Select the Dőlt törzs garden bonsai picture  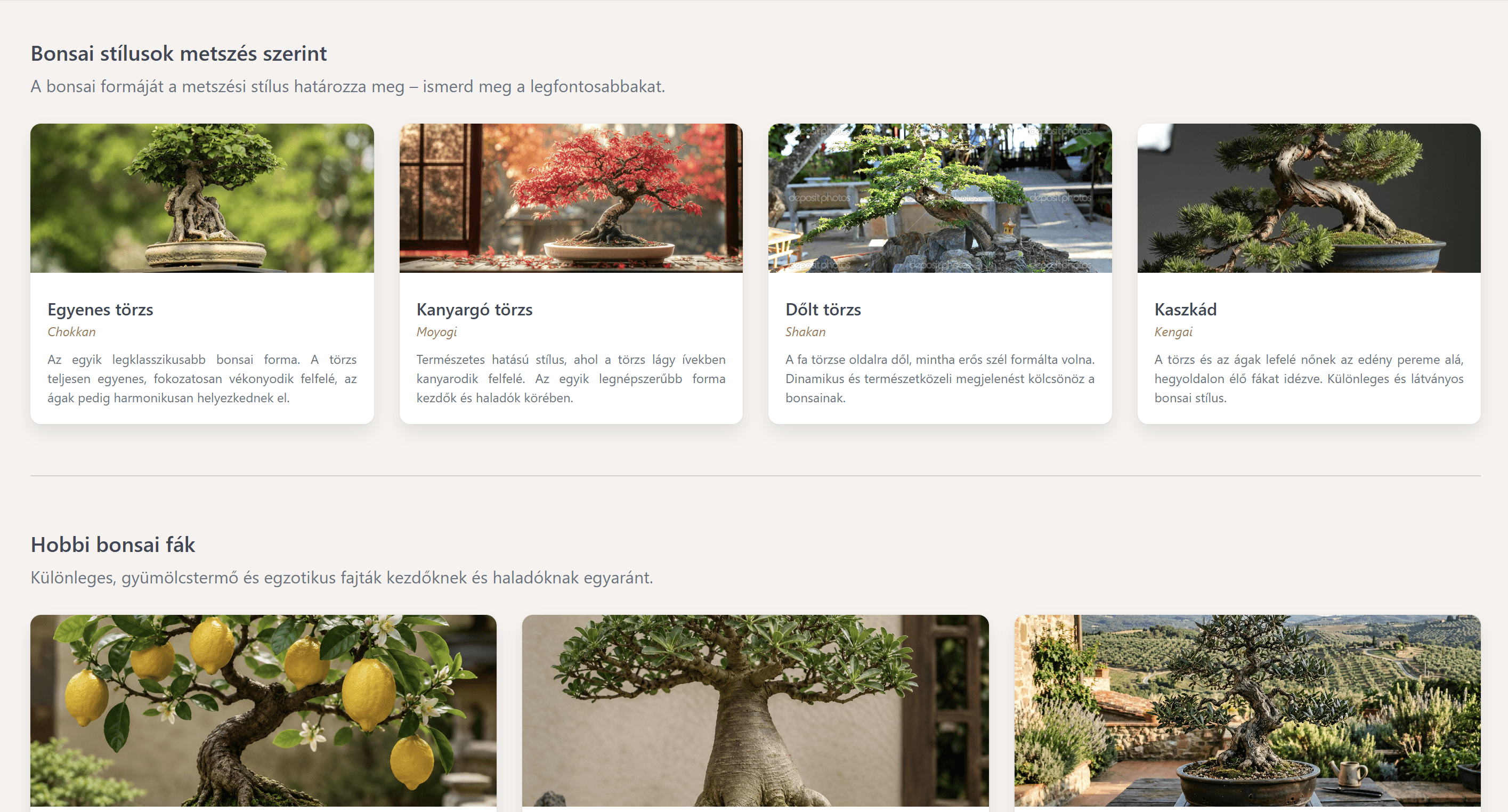coord(939,198)
